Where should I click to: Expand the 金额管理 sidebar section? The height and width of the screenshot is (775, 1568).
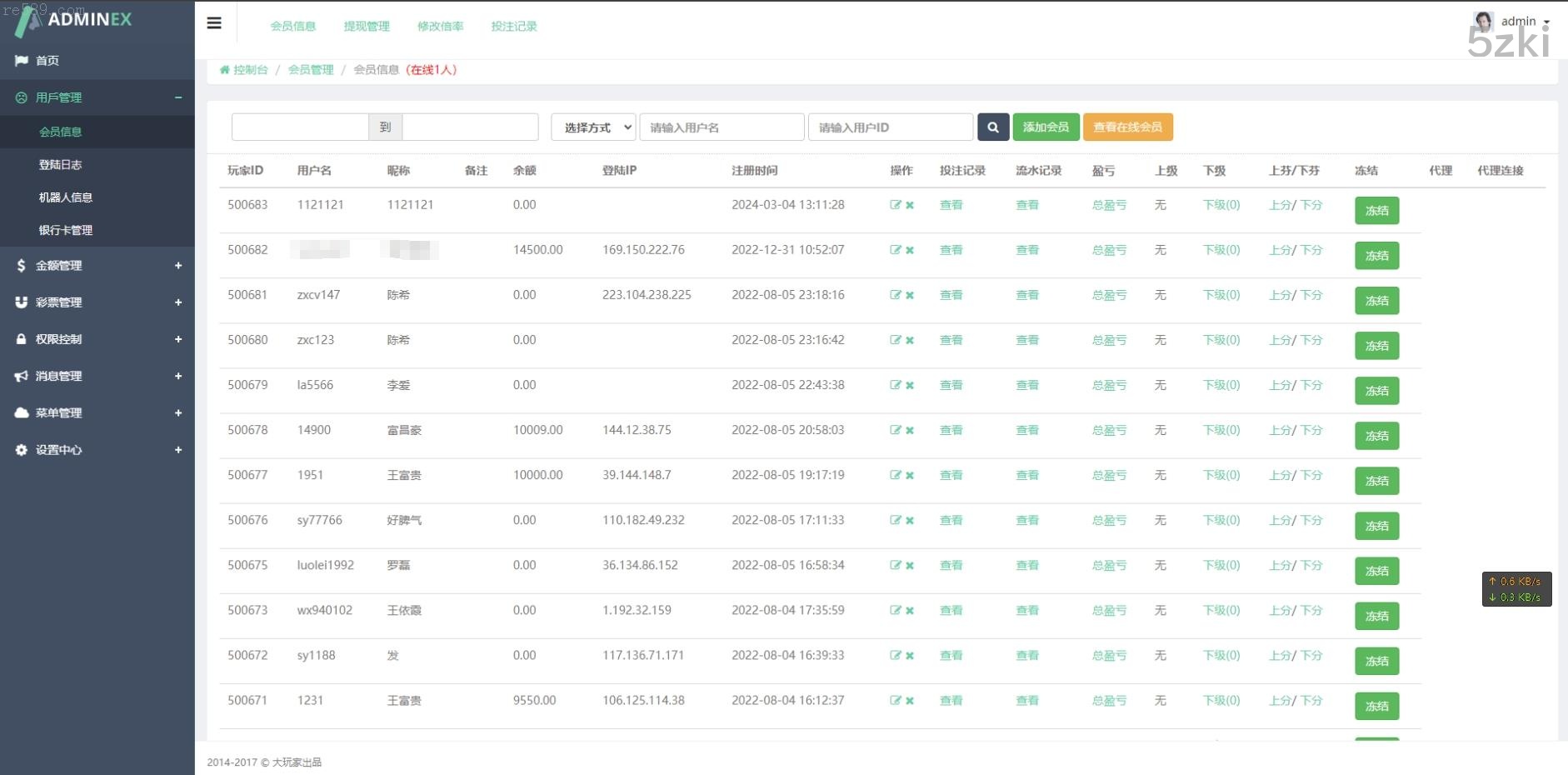[x=97, y=266]
